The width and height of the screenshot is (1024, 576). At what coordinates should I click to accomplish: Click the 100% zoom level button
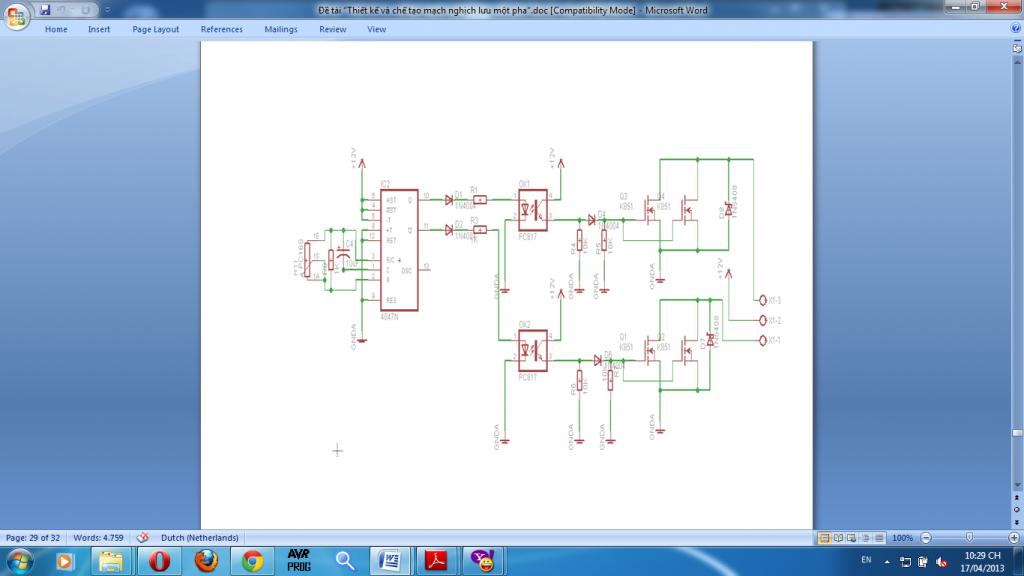(x=902, y=537)
